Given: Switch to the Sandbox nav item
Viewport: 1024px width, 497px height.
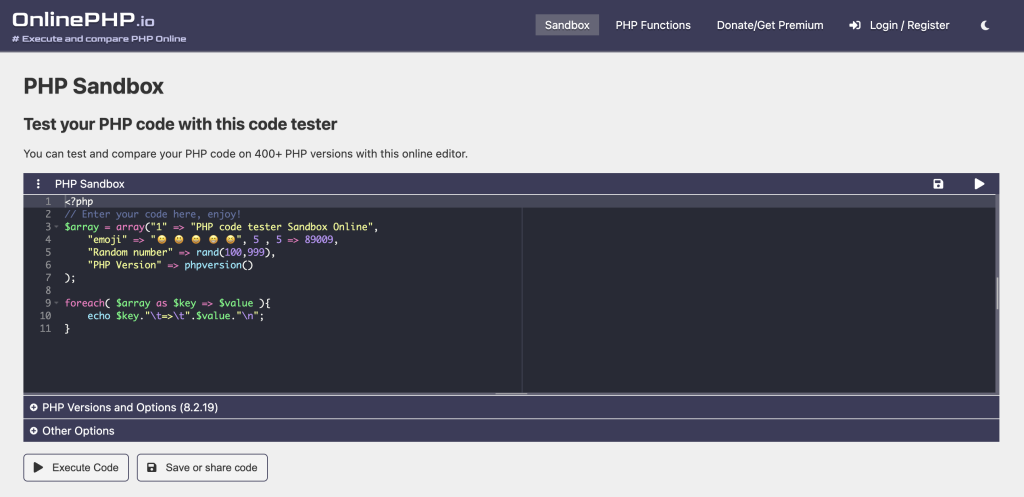Looking at the screenshot, I should click(567, 25).
